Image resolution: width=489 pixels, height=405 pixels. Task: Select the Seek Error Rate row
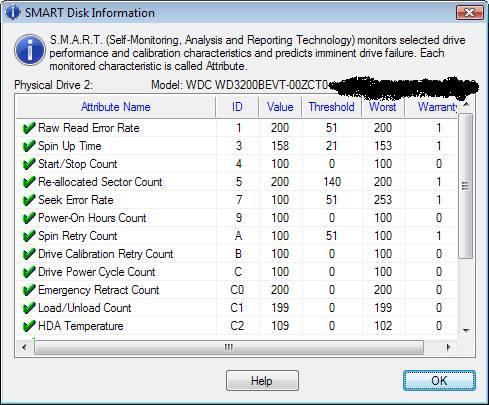tap(237, 200)
